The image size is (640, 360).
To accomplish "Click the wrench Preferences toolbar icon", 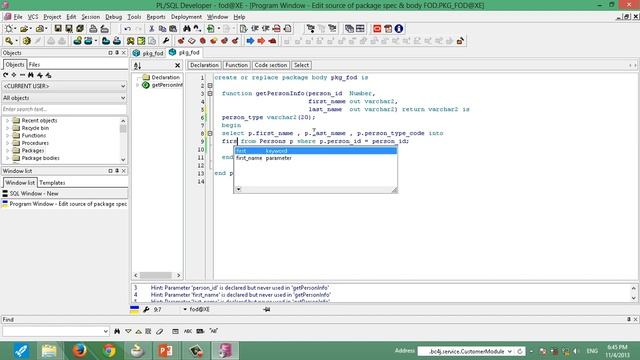I will 166,41.
